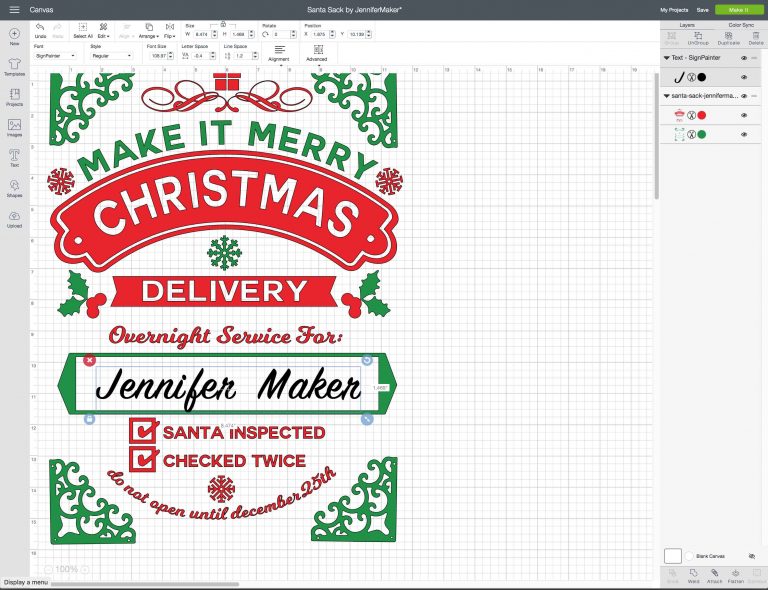Click the Position Y input field
Image resolution: width=768 pixels, height=590 pixels.
coord(356,34)
